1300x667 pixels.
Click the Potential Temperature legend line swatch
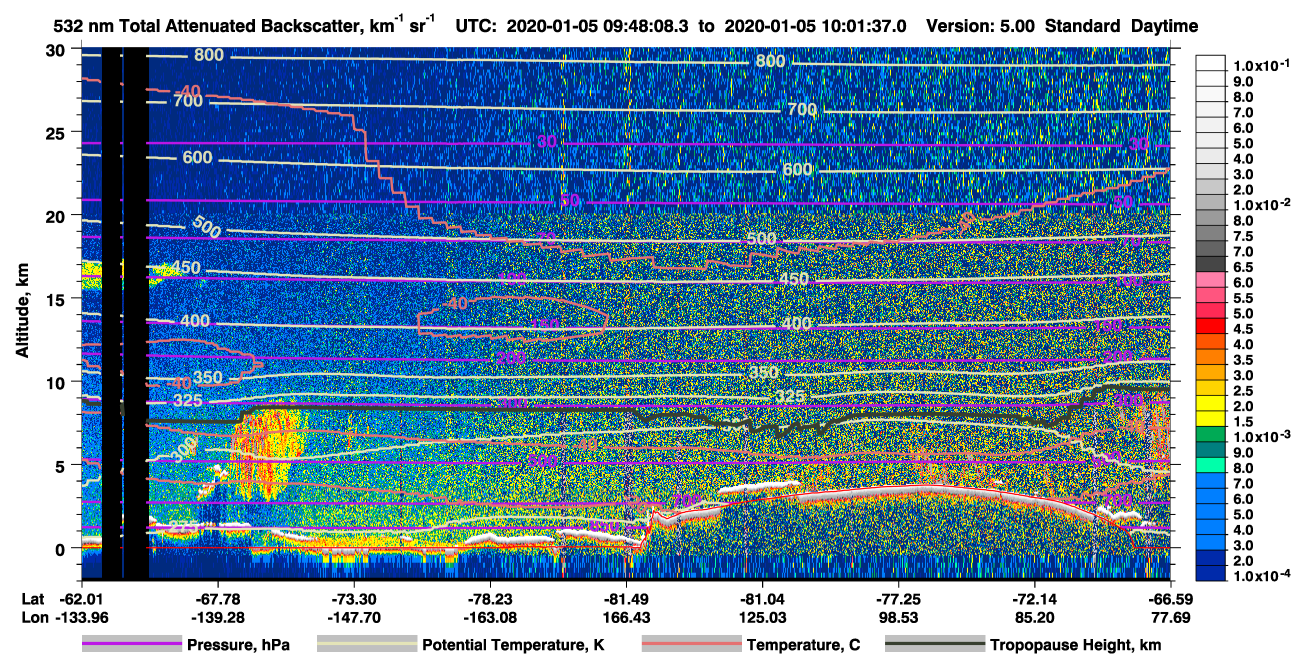tap(367, 645)
